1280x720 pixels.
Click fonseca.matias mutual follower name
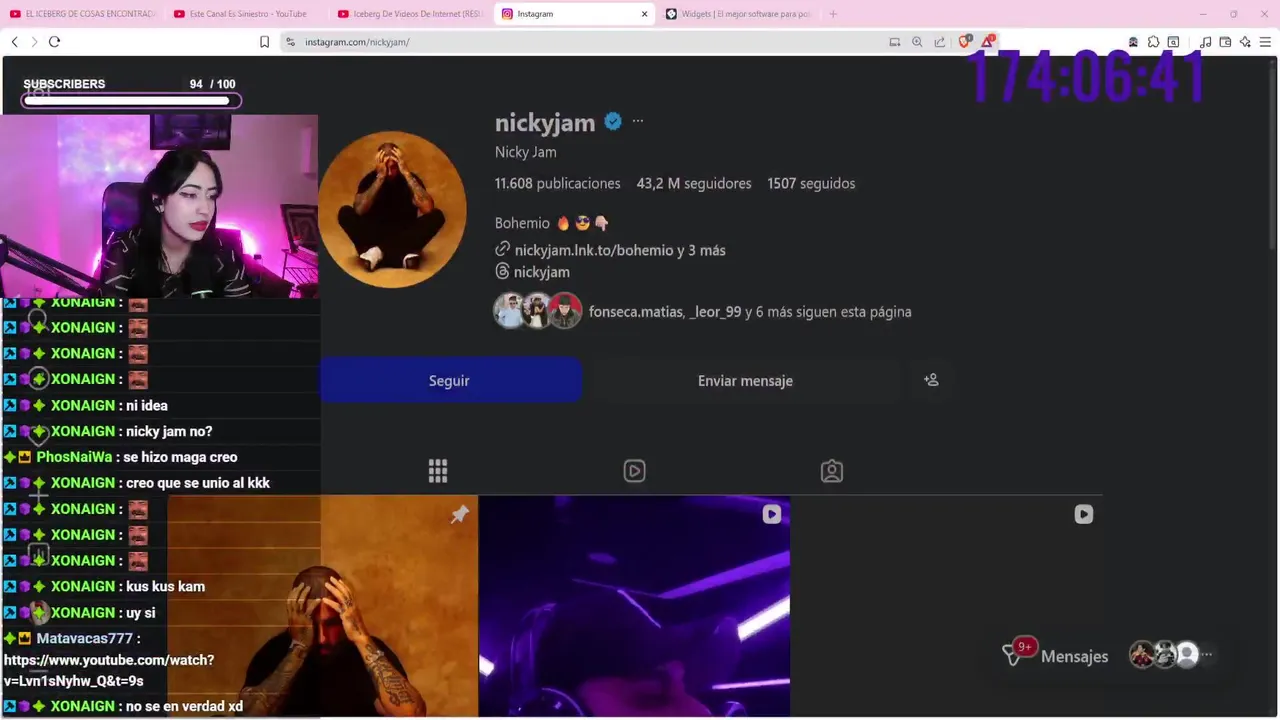click(x=636, y=312)
